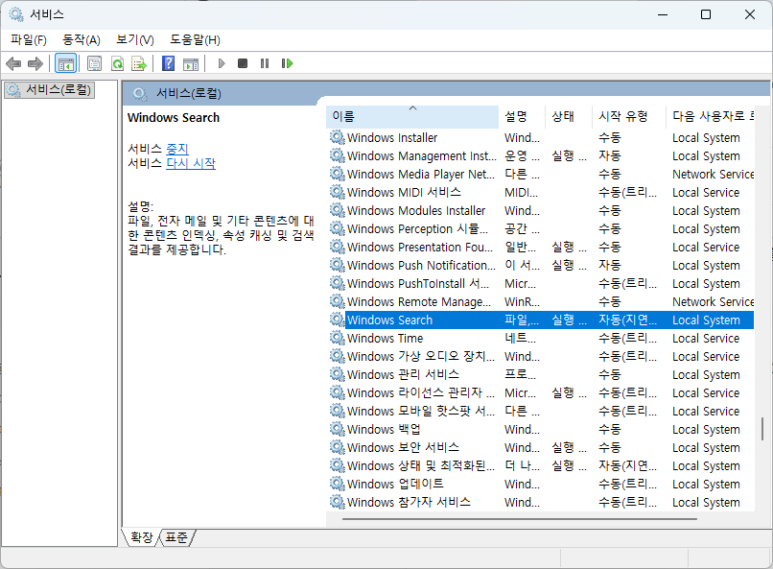Start the service with the play icon
The image size is (773, 569).
[x=221, y=64]
